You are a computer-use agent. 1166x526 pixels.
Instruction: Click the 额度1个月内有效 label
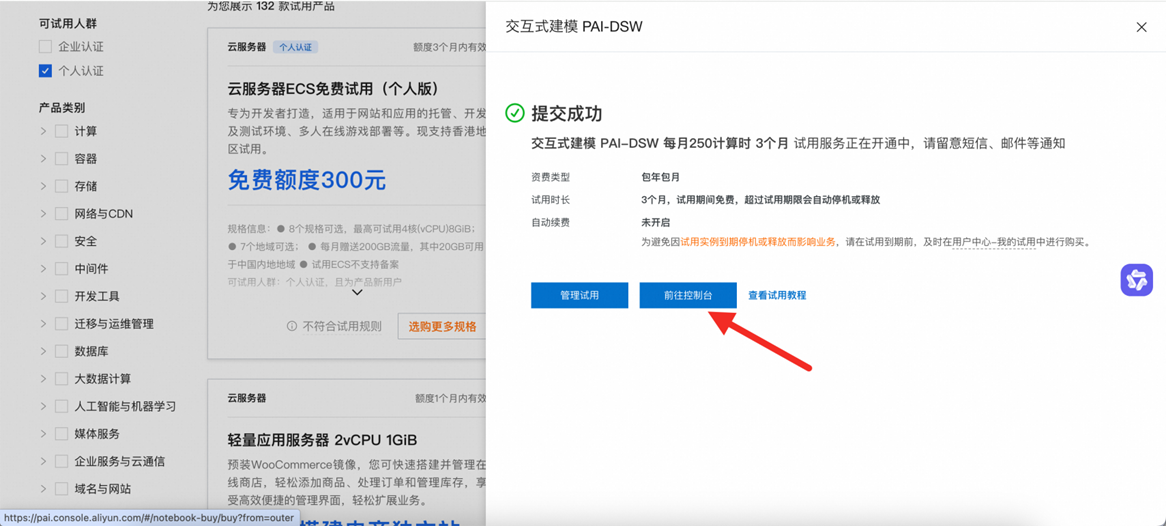pyautogui.click(x=450, y=398)
